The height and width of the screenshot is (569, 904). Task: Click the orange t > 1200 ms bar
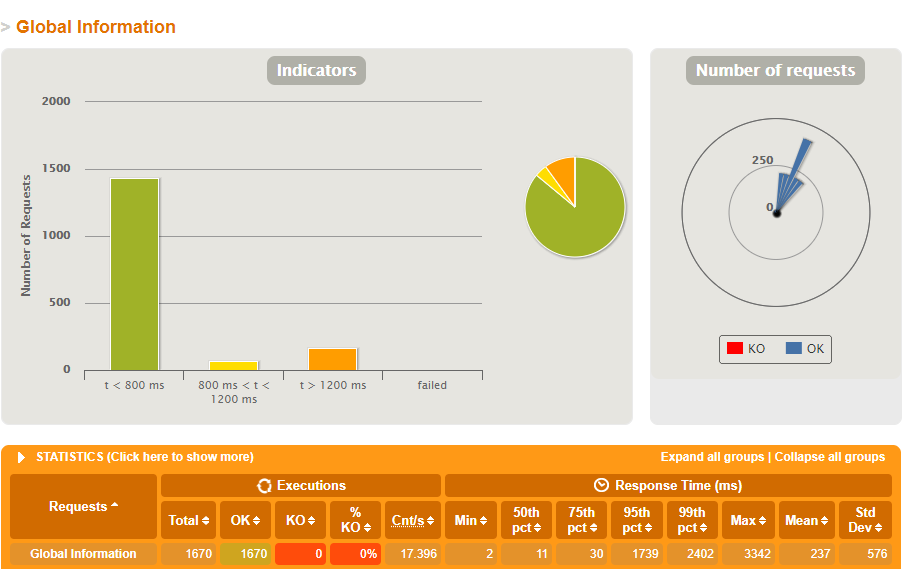click(332, 359)
